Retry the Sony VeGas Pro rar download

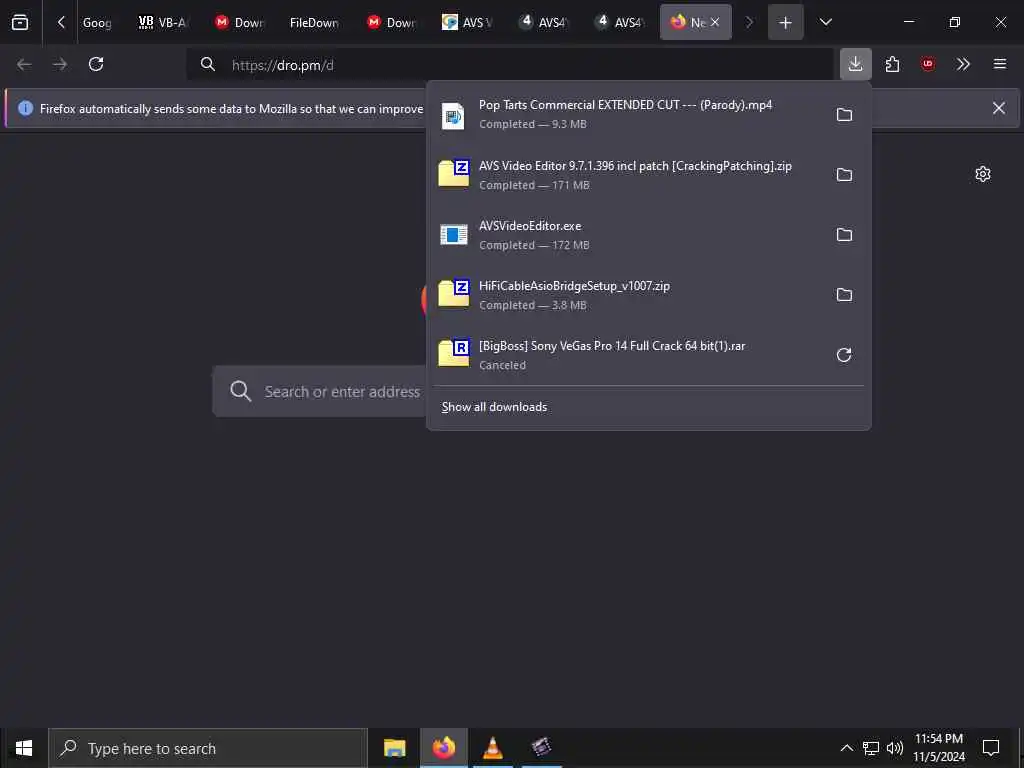(844, 355)
